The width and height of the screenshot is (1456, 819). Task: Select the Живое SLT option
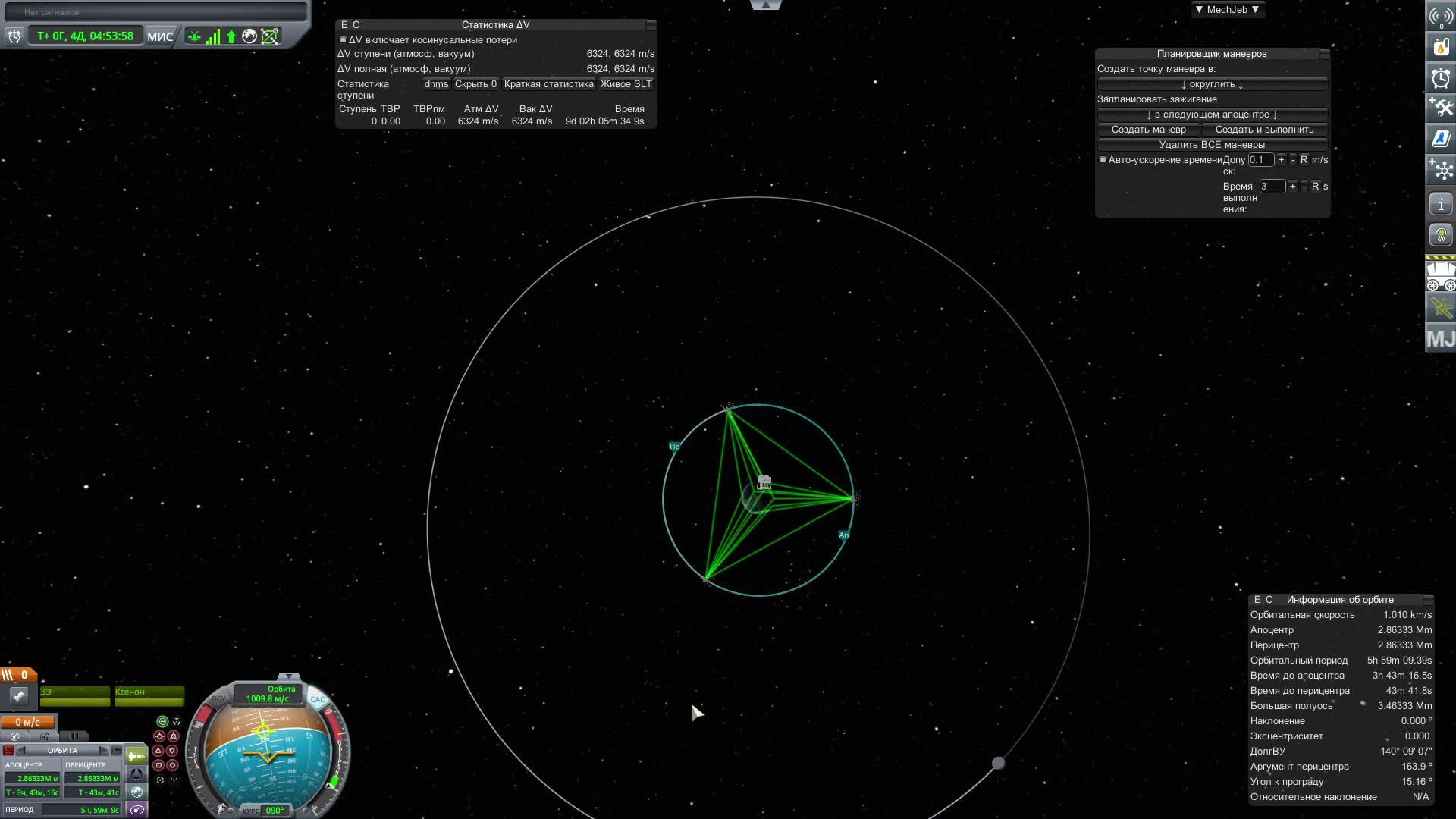point(626,84)
